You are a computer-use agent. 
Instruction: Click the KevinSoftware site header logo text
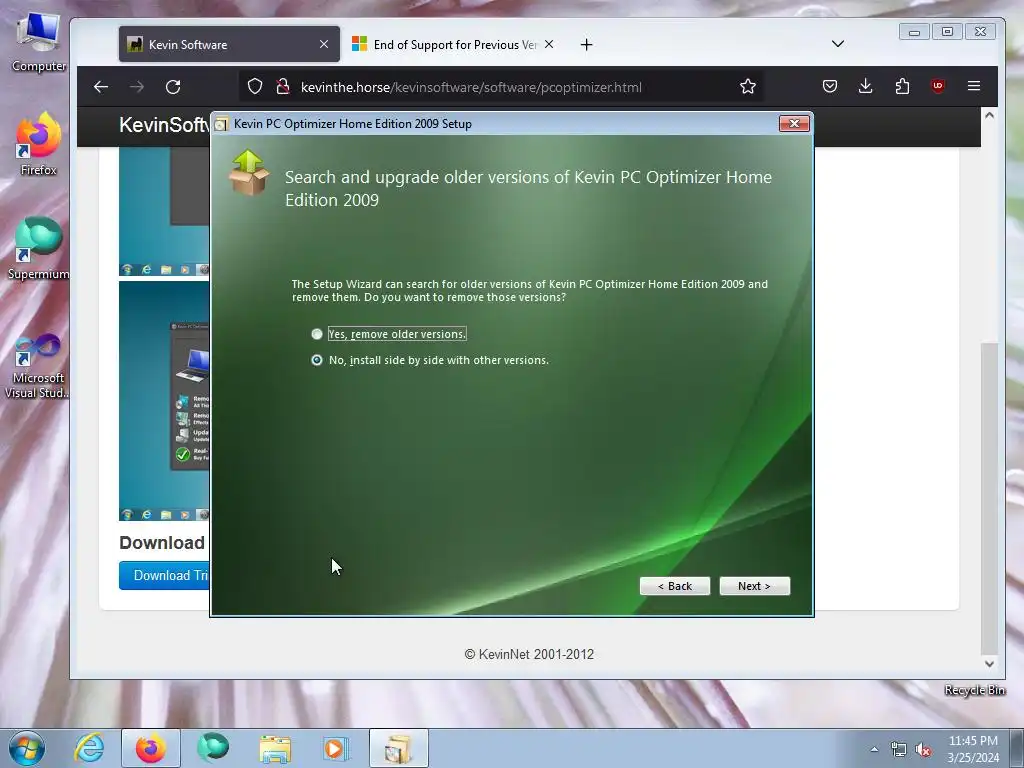[x=164, y=125]
